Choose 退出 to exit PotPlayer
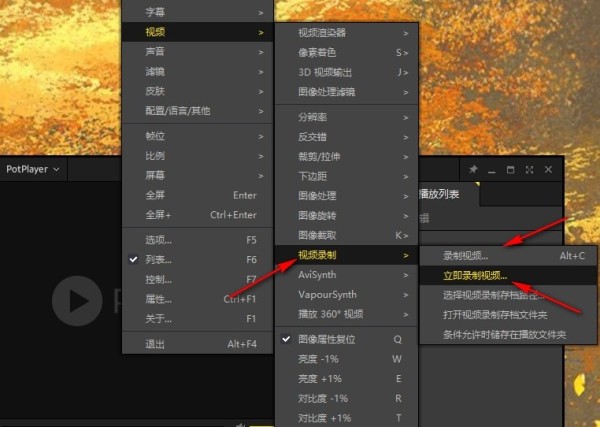 [x=197, y=344]
